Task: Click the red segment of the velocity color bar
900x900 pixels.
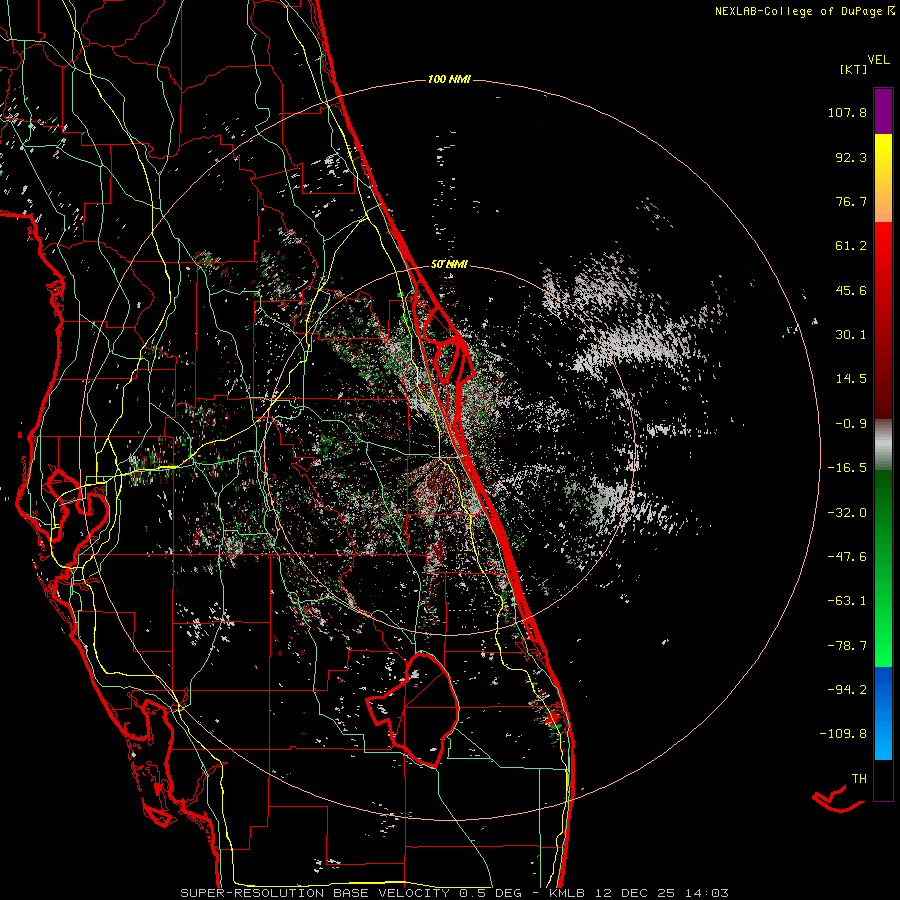Action: tap(883, 320)
